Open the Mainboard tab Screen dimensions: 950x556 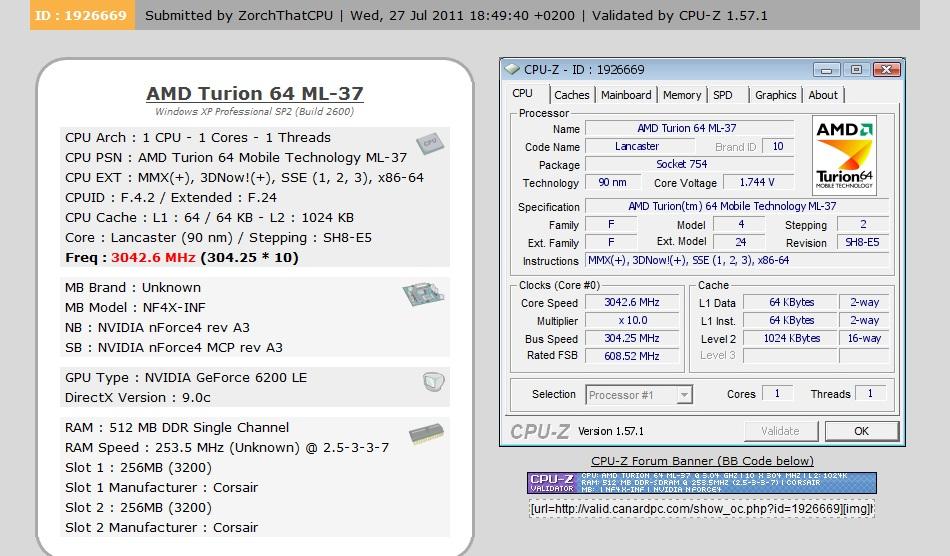coord(626,95)
